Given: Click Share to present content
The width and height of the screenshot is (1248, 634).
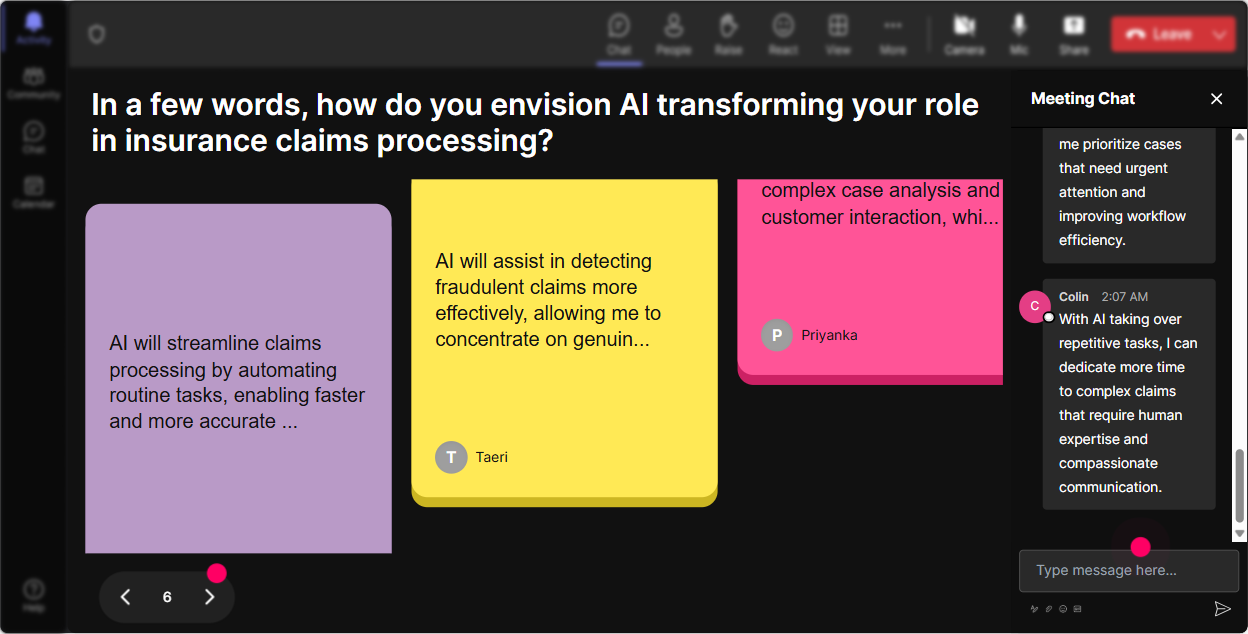Looking at the screenshot, I should tap(1074, 33).
